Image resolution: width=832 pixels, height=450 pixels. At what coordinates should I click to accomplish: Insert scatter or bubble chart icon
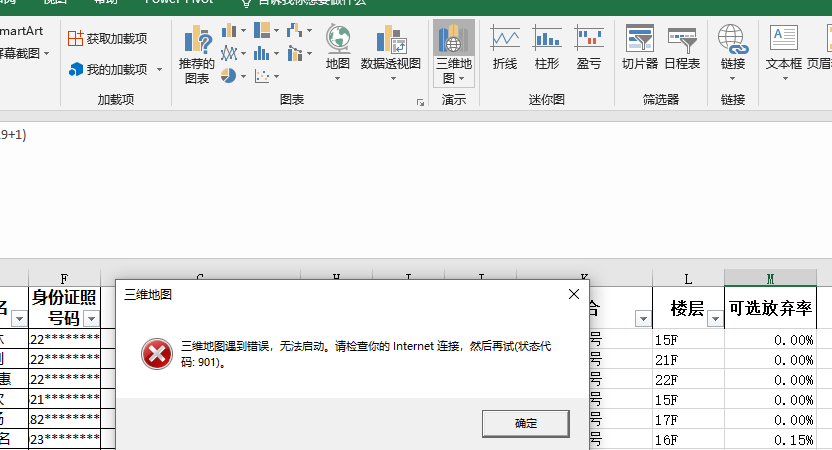(262, 76)
